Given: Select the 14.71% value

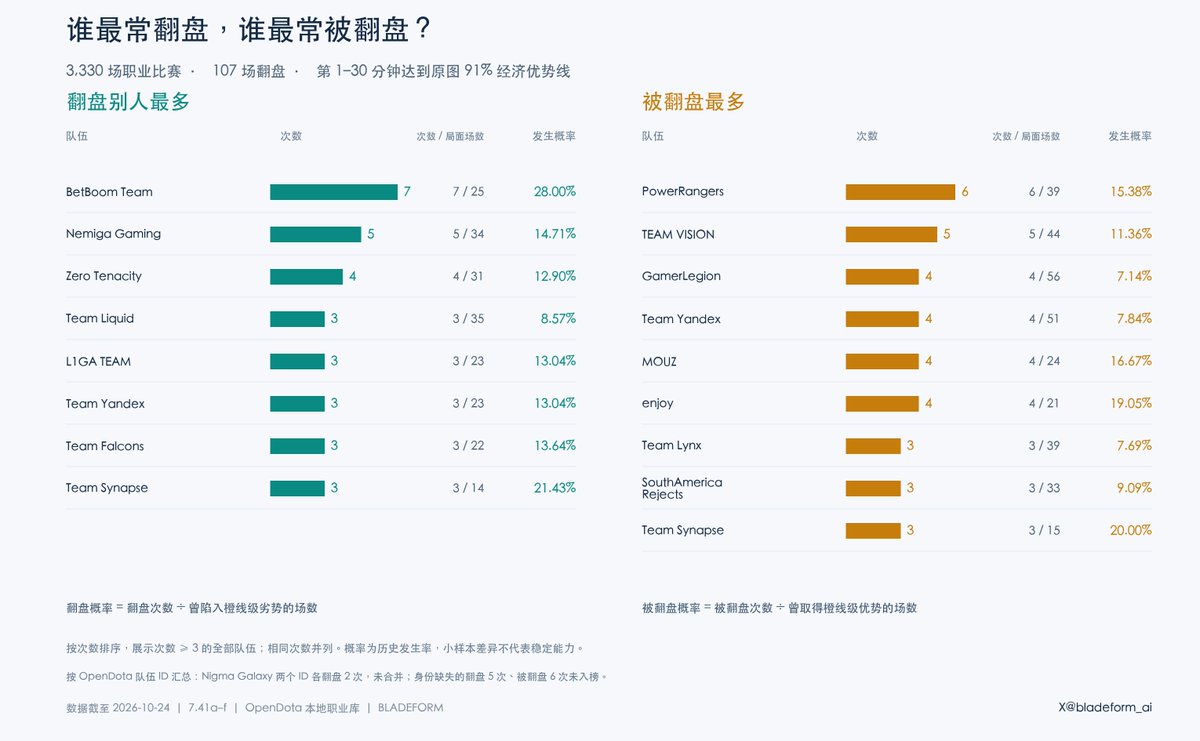Looking at the screenshot, I should tap(555, 234).
